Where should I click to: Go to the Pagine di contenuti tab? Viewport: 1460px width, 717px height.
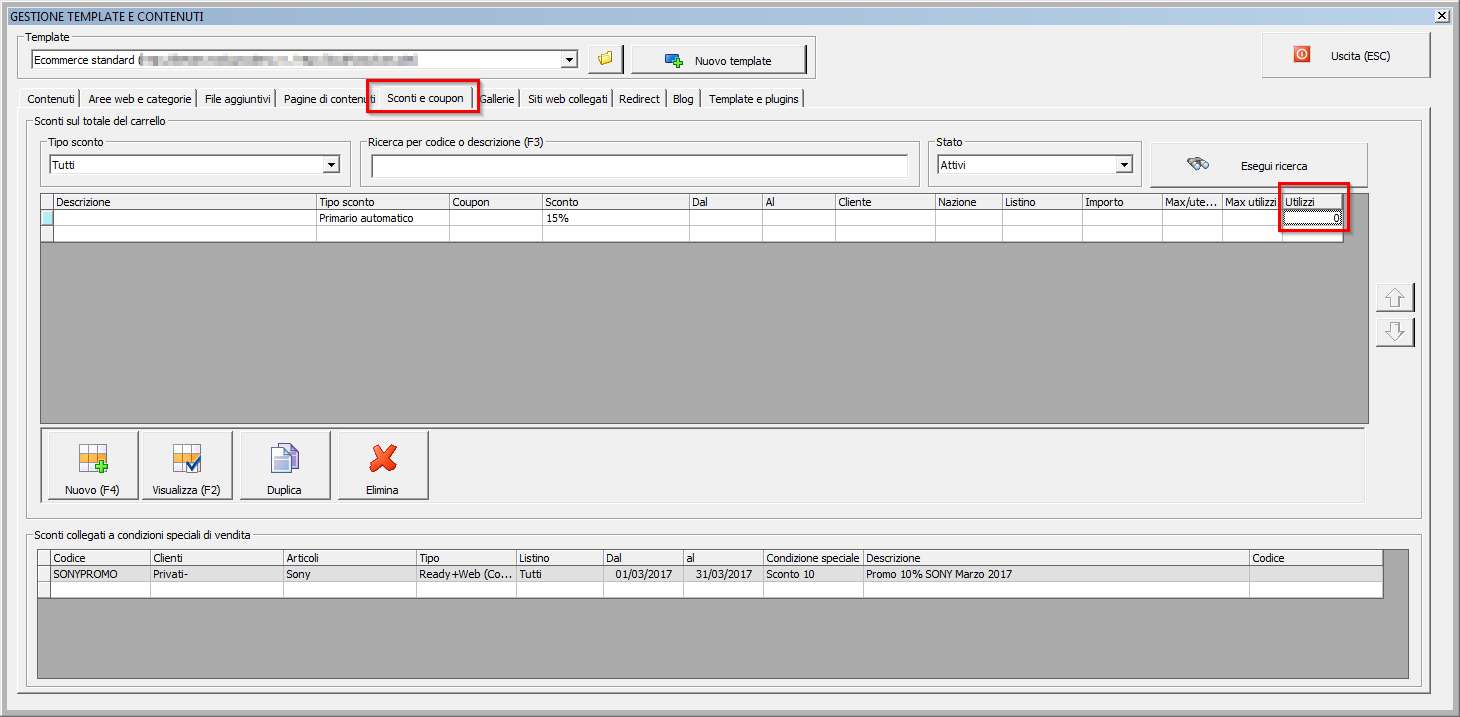329,99
